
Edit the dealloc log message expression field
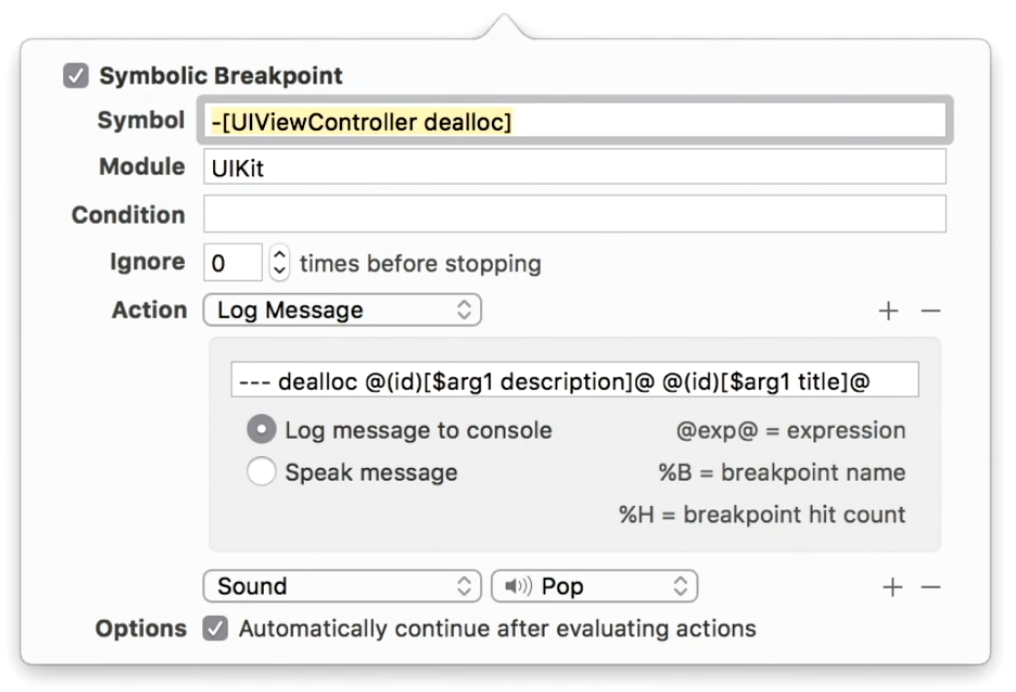click(574, 379)
